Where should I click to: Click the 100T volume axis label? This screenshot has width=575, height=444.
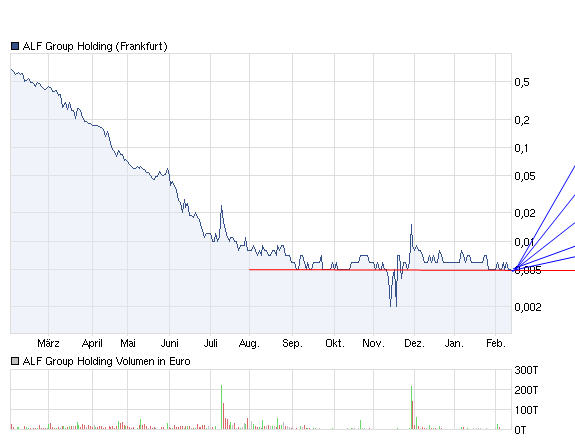526,410
